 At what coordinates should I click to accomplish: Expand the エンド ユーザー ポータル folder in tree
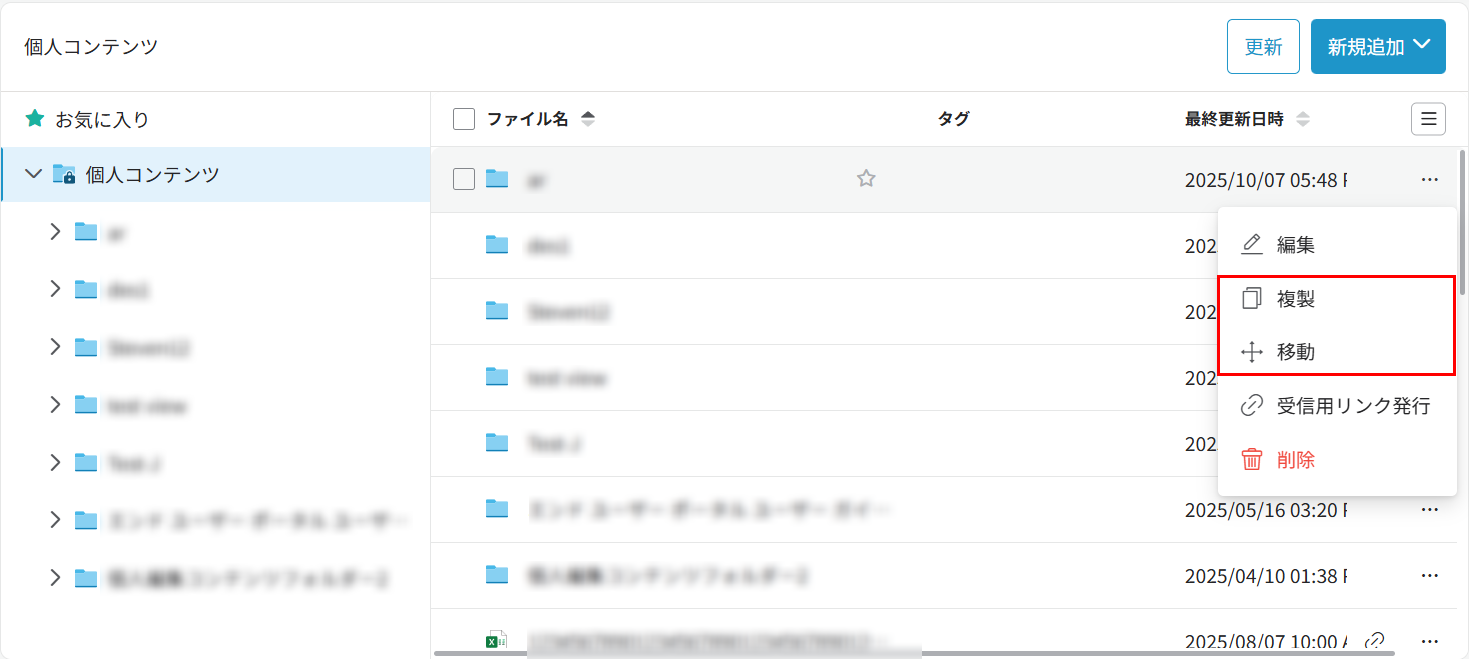pyautogui.click(x=55, y=520)
